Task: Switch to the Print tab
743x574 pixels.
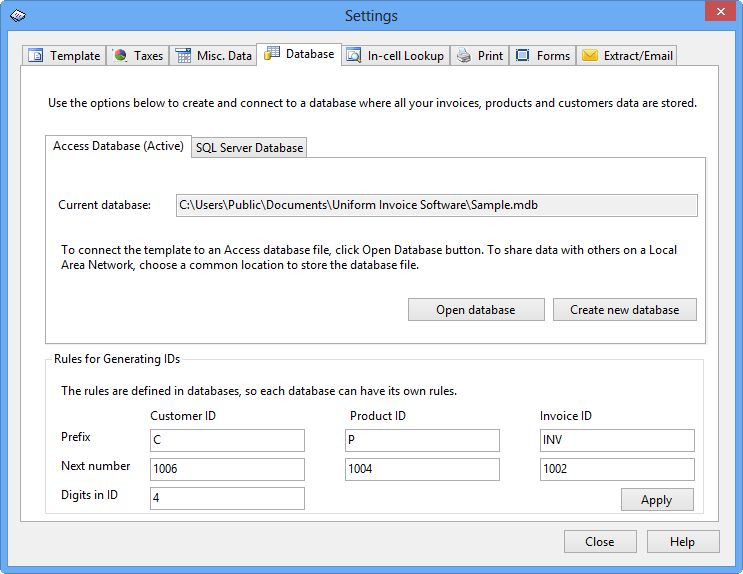Action: tap(480, 55)
